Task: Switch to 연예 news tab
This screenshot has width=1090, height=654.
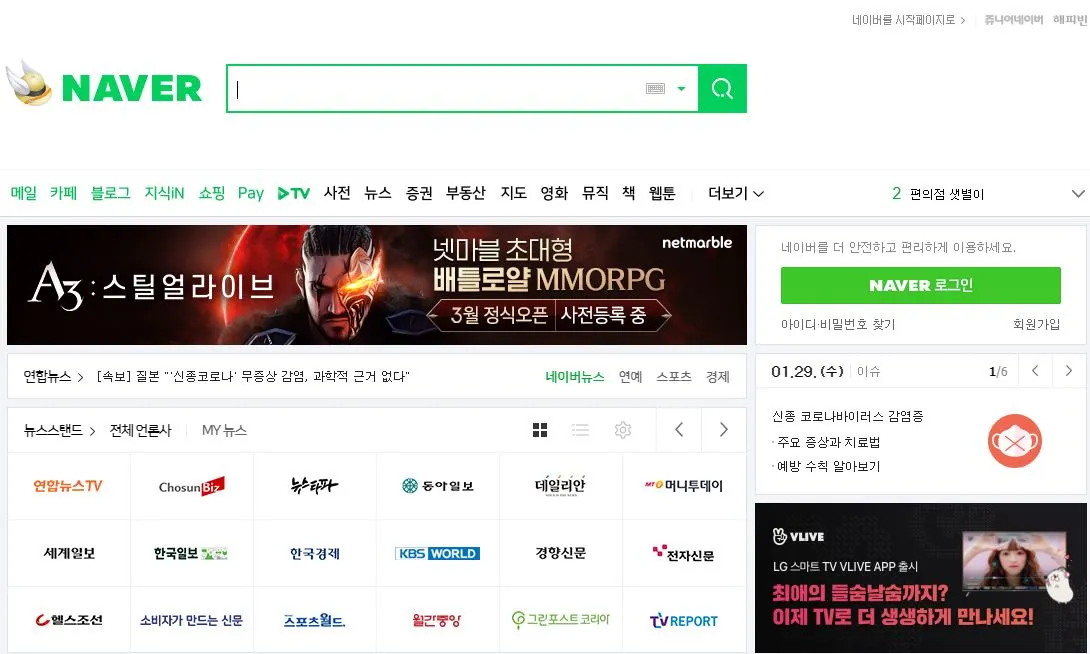Action: [631, 377]
